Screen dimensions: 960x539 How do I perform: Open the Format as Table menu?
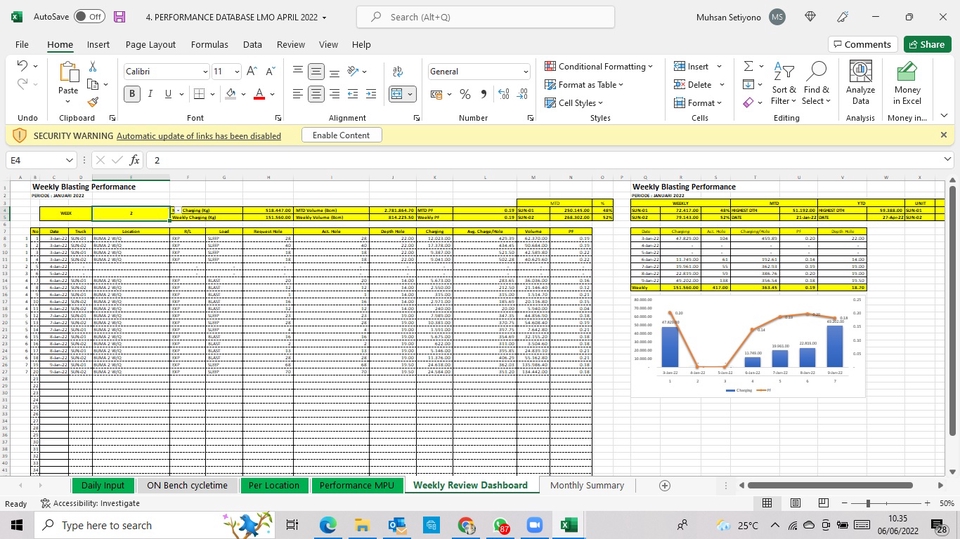pos(584,85)
